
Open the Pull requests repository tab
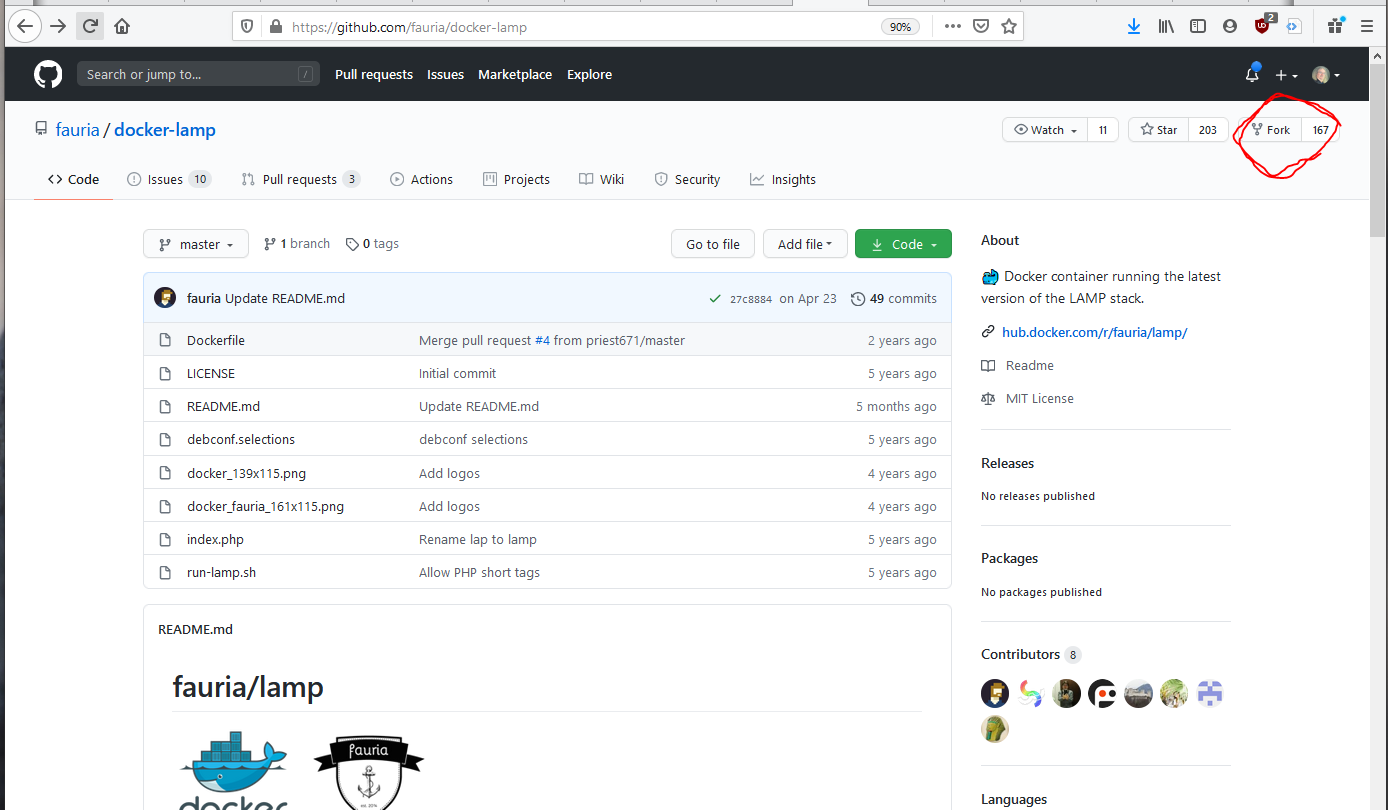(301, 180)
